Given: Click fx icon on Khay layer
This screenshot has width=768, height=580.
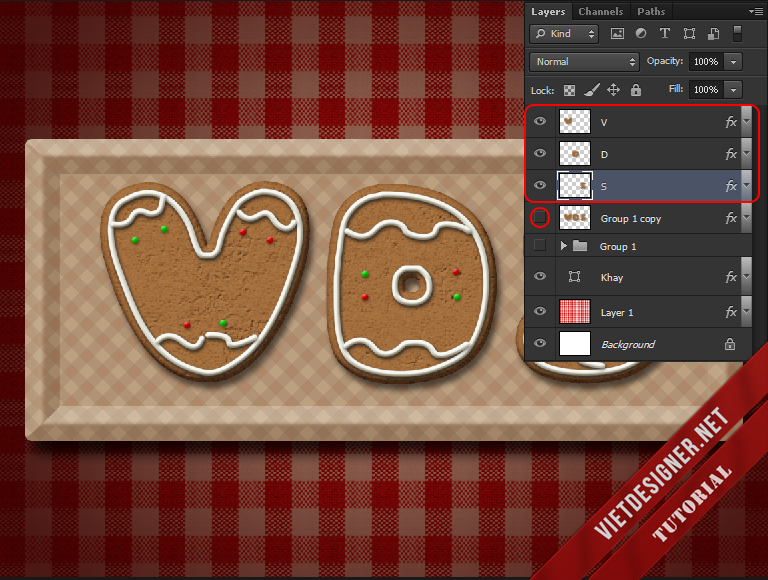Looking at the screenshot, I should click(x=731, y=277).
